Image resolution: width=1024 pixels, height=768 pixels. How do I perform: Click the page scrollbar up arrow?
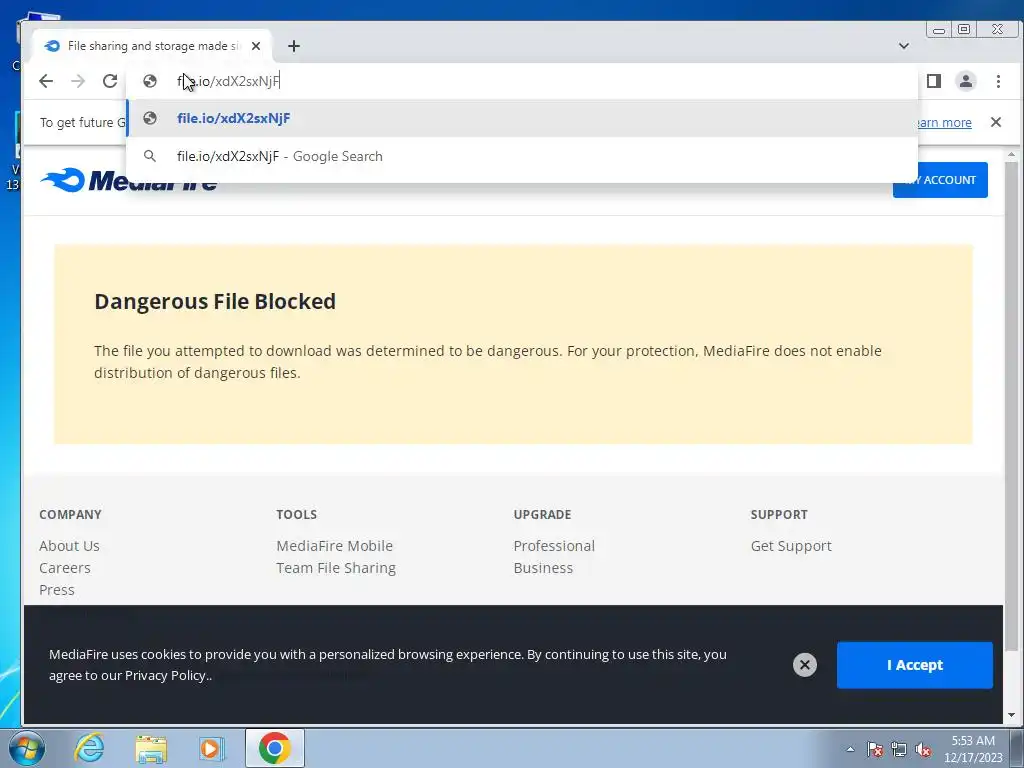[x=1012, y=155]
